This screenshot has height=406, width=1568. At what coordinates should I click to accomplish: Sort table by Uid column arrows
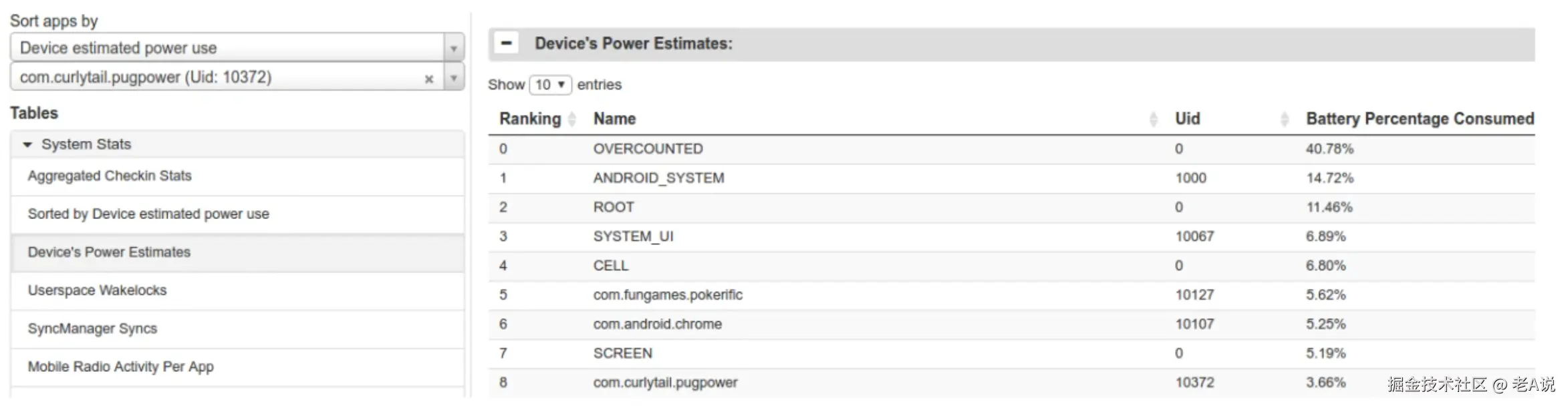[x=1284, y=119]
